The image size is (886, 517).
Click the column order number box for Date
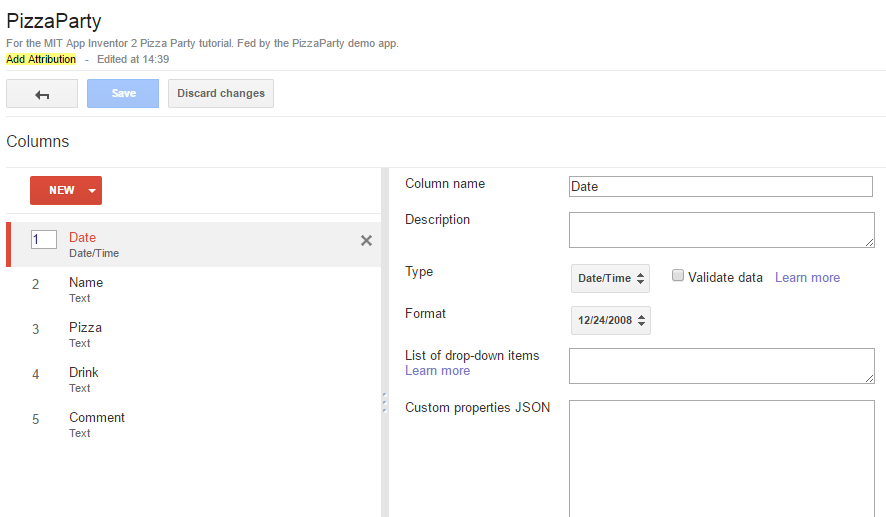pos(44,240)
